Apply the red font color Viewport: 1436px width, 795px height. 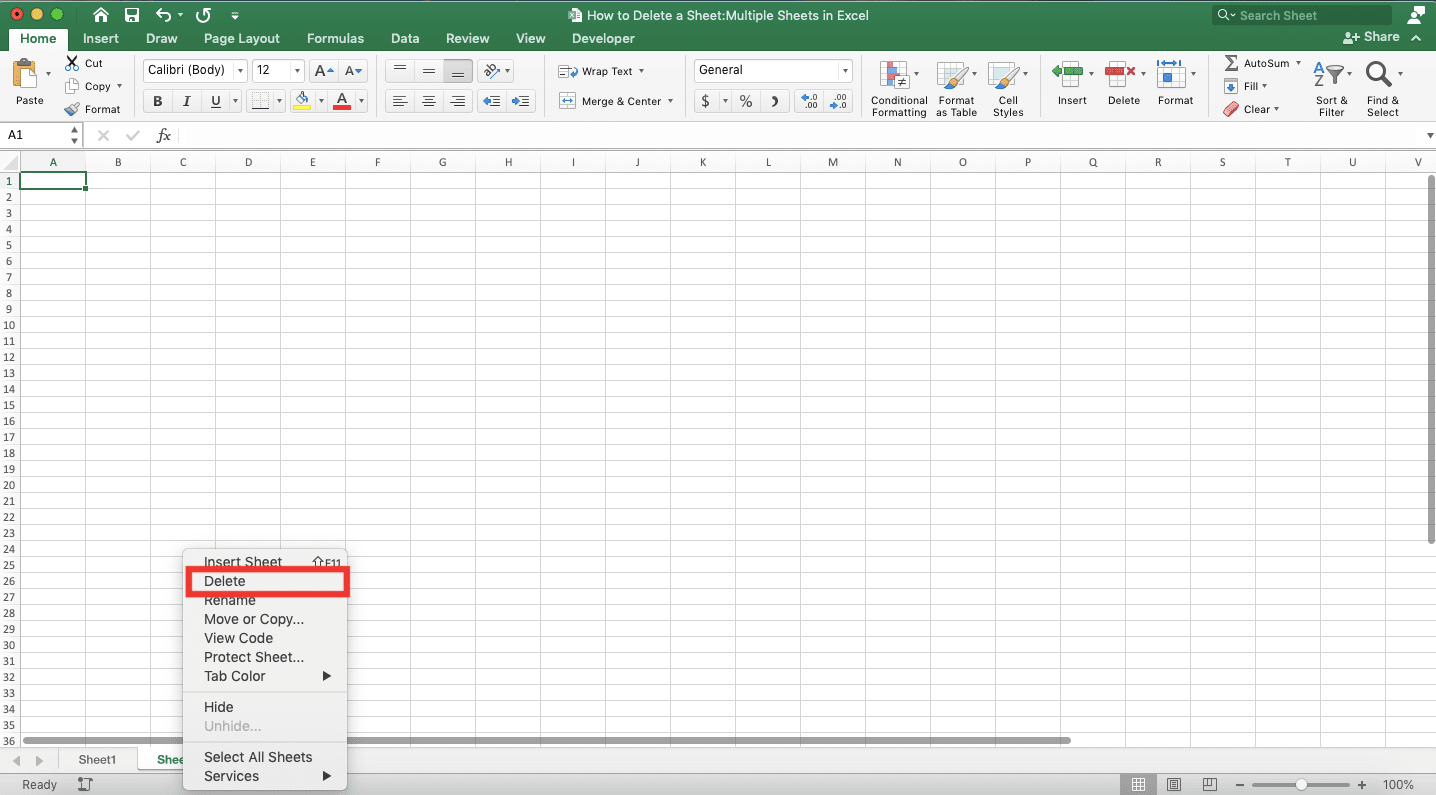(x=342, y=101)
